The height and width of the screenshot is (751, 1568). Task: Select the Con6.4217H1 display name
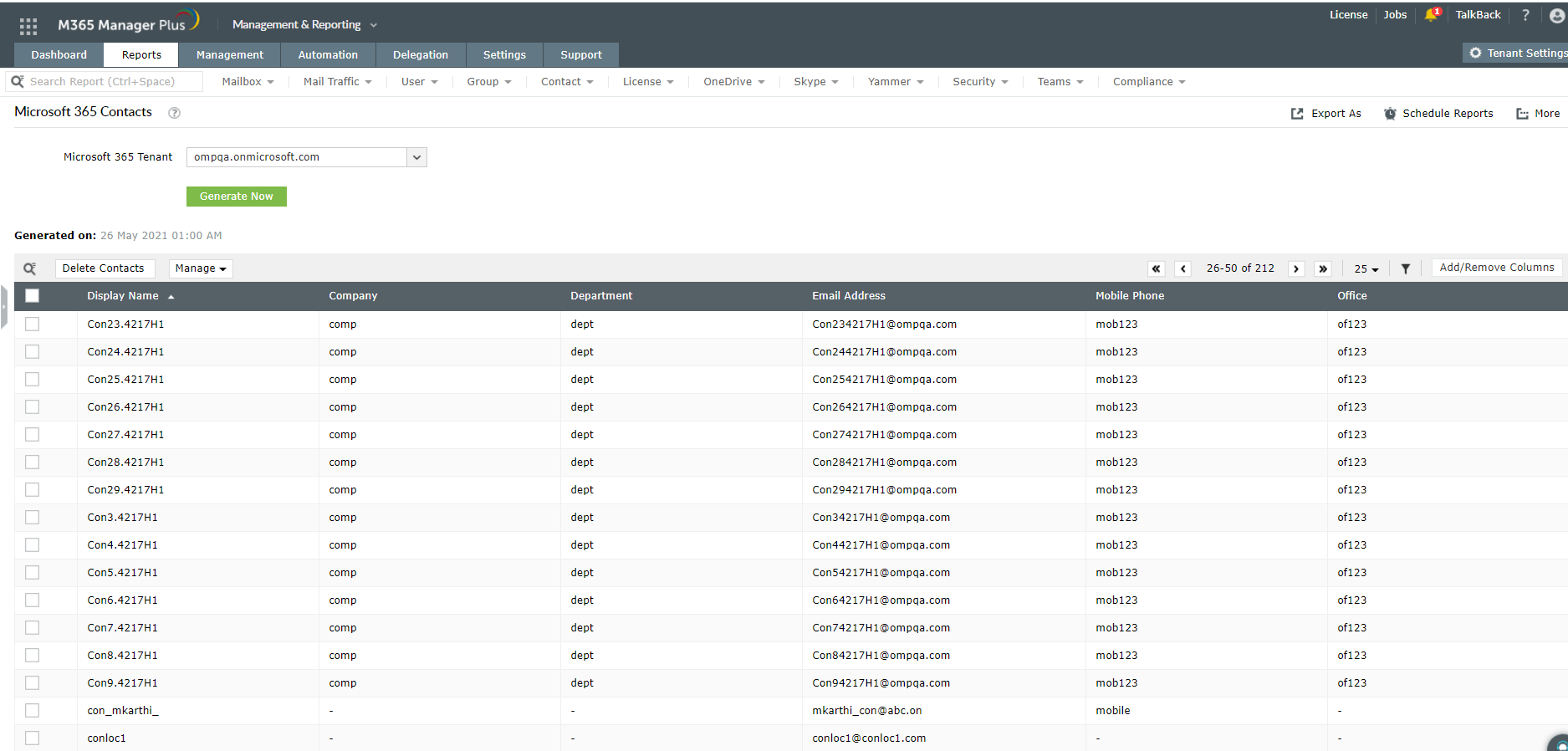coord(123,600)
